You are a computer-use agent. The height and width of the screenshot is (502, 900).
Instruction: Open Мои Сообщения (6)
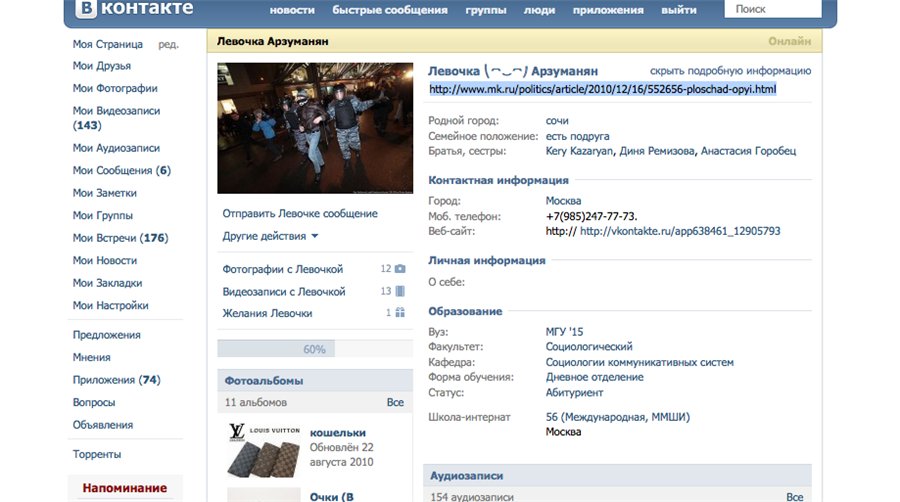pyautogui.click(x=122, y=170)
